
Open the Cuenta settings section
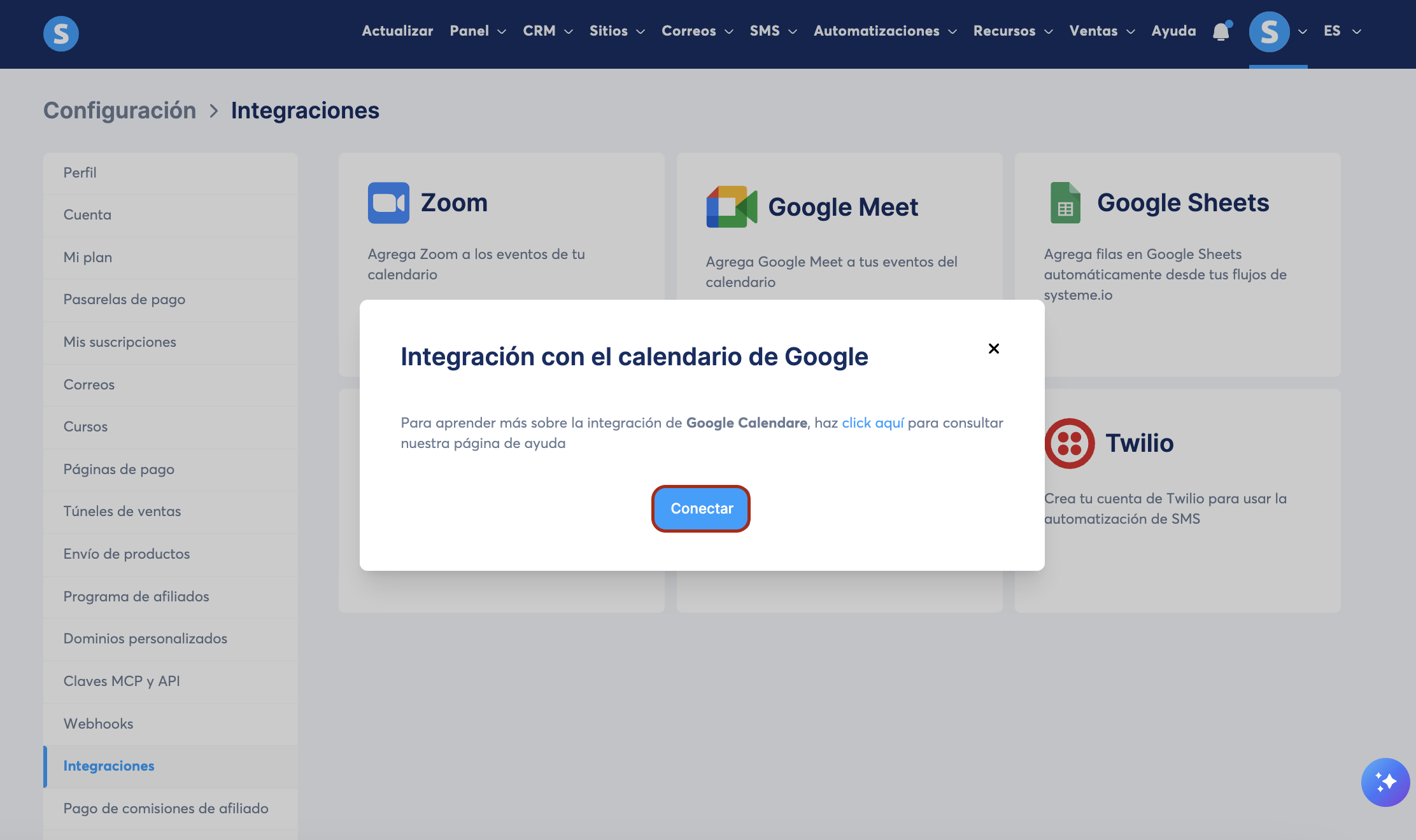pyautogui.click(x=171, y=215)
